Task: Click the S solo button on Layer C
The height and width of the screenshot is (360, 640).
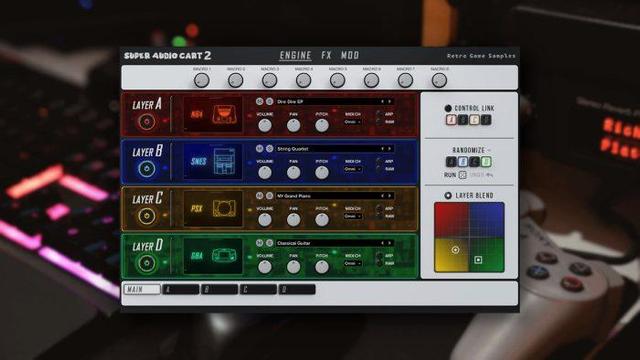Action: (x=269, y=196)
